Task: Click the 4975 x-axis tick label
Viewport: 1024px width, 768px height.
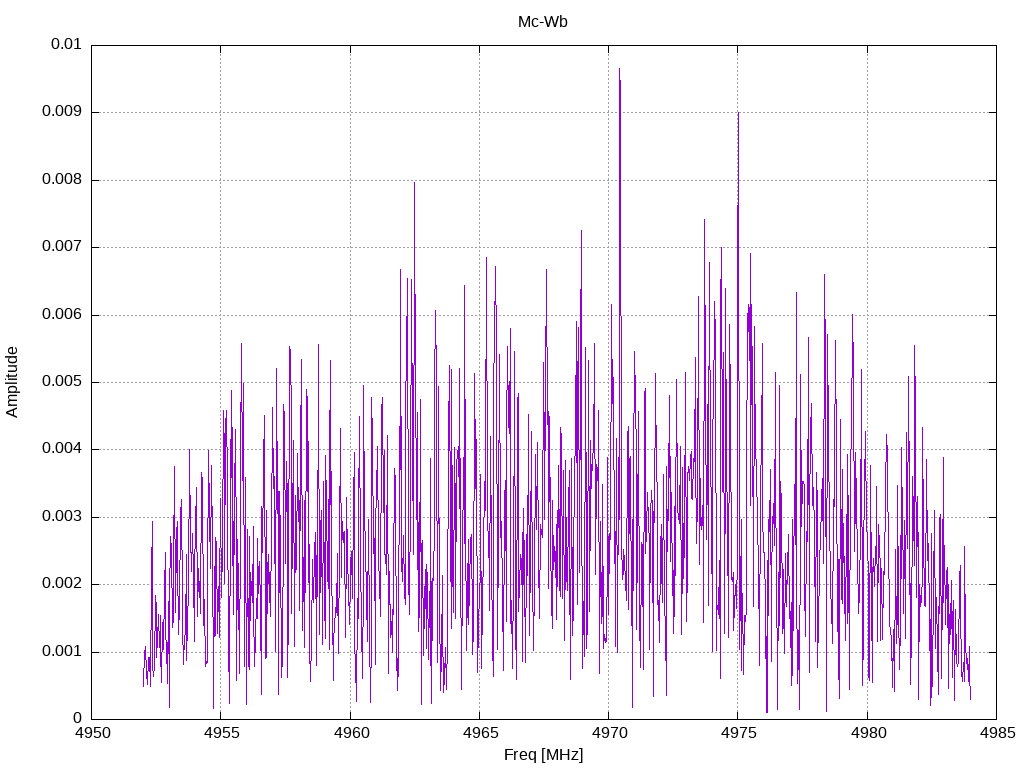Action: [738, 733]
